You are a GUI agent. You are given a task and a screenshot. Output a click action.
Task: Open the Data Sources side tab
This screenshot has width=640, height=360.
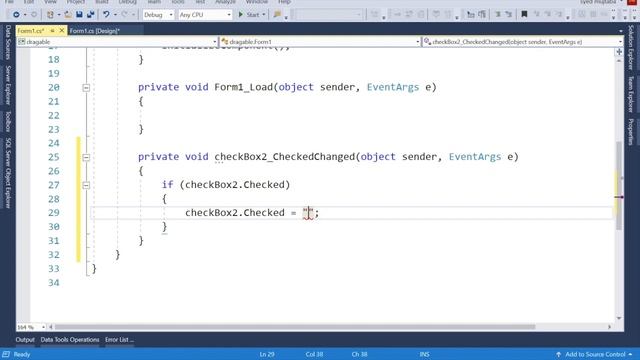[8, 42]
